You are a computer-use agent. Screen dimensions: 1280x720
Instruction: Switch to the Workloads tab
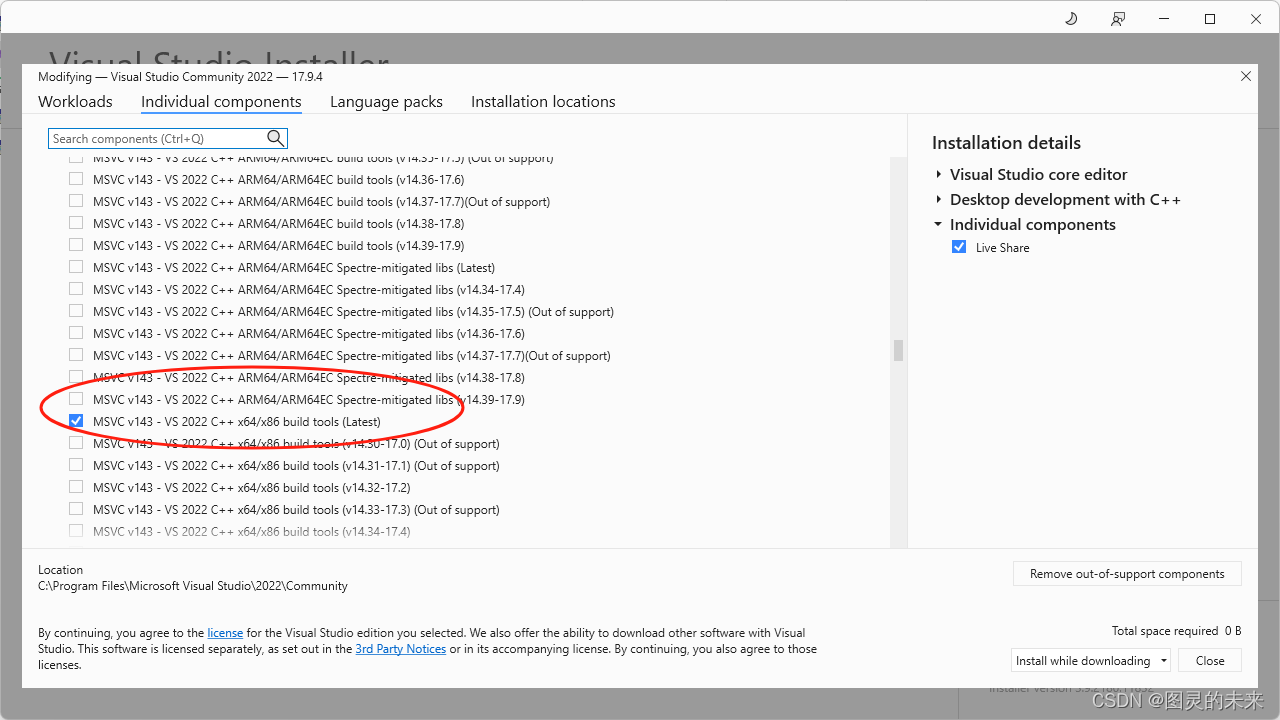pos(75,101)
